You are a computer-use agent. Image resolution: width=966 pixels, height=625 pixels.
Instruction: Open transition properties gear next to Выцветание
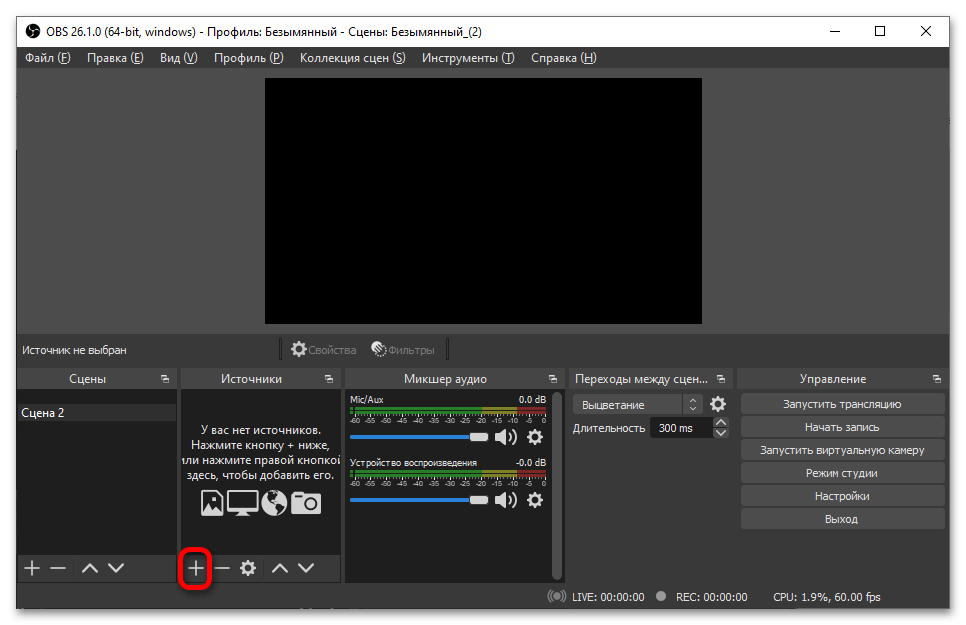[x=718, y=404]
